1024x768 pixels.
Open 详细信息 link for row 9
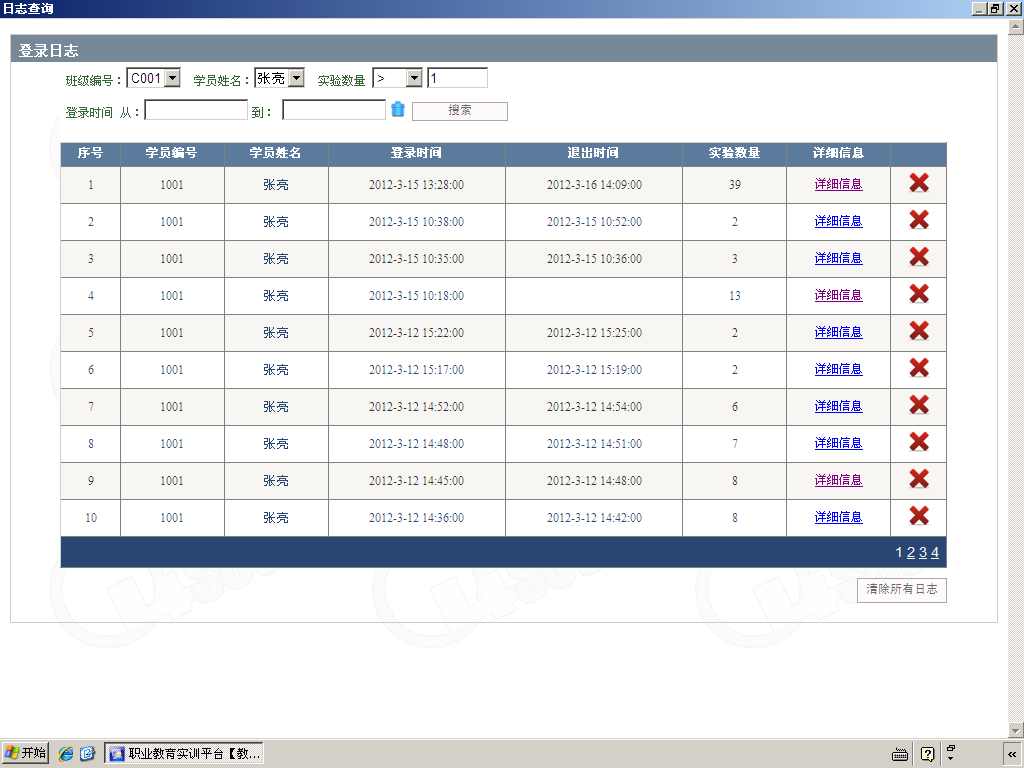(x=839, y=480)
